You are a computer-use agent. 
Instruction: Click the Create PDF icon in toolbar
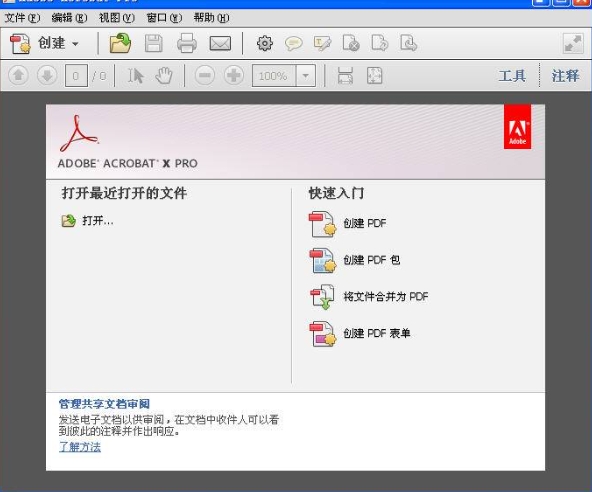click(20, 43)
